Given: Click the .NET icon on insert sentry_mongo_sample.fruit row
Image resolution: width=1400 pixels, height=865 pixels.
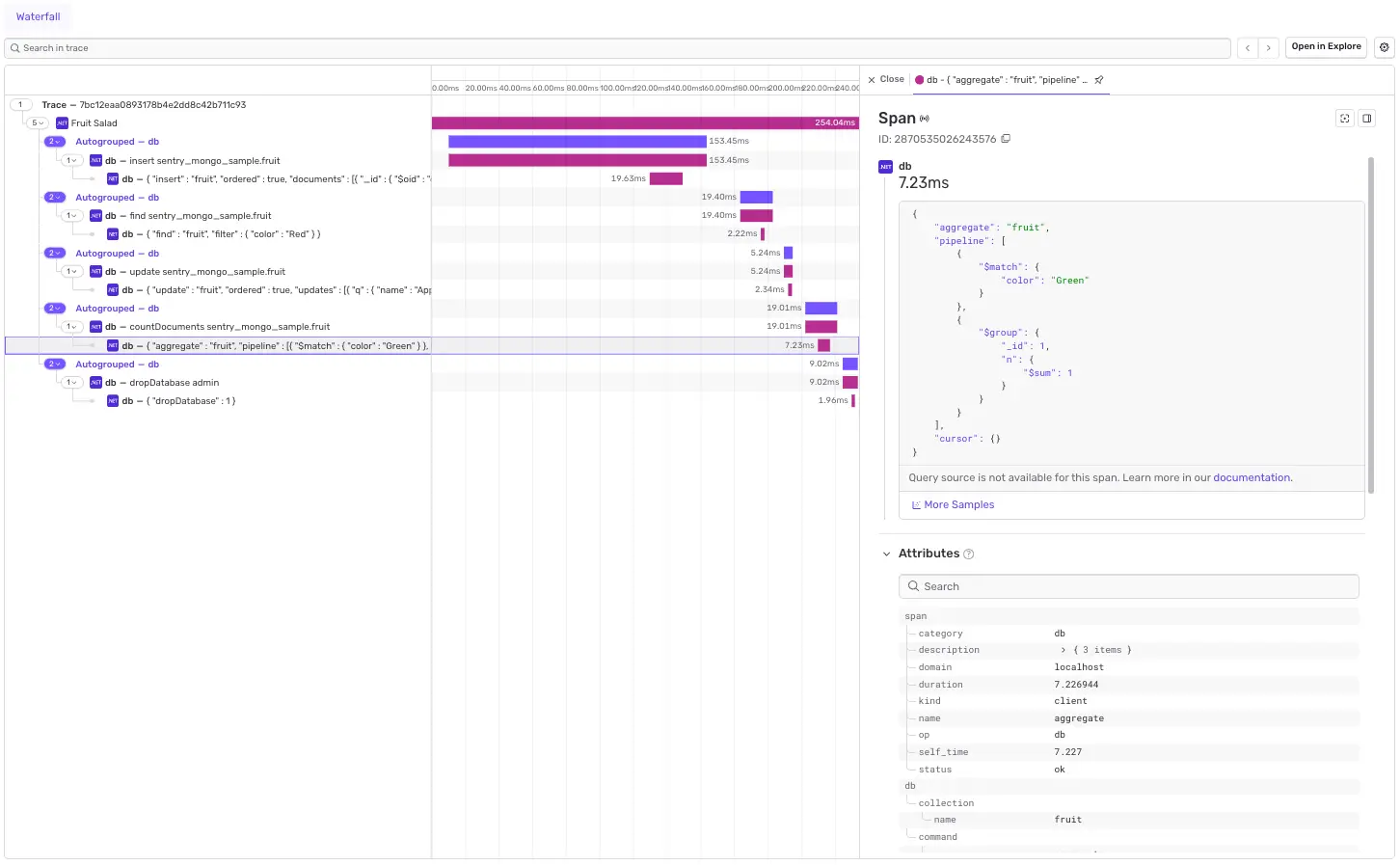Looking at the screenshot, I should tap(95, 160).
